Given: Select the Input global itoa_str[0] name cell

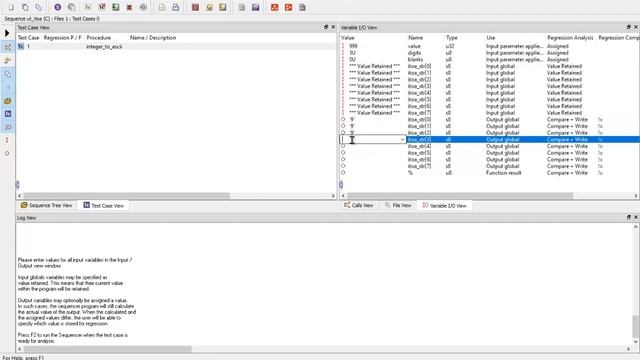Looking at the screenshot, I should tap(419, 66).
